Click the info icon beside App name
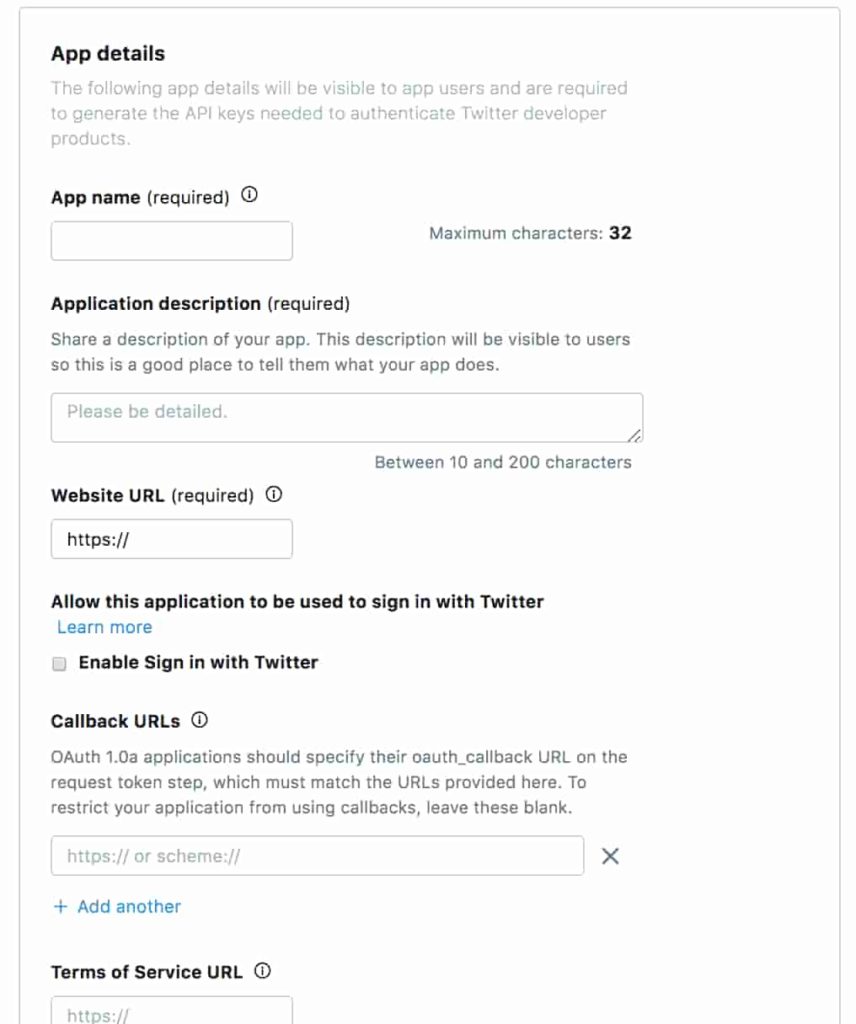 click(x=250, y=196)
